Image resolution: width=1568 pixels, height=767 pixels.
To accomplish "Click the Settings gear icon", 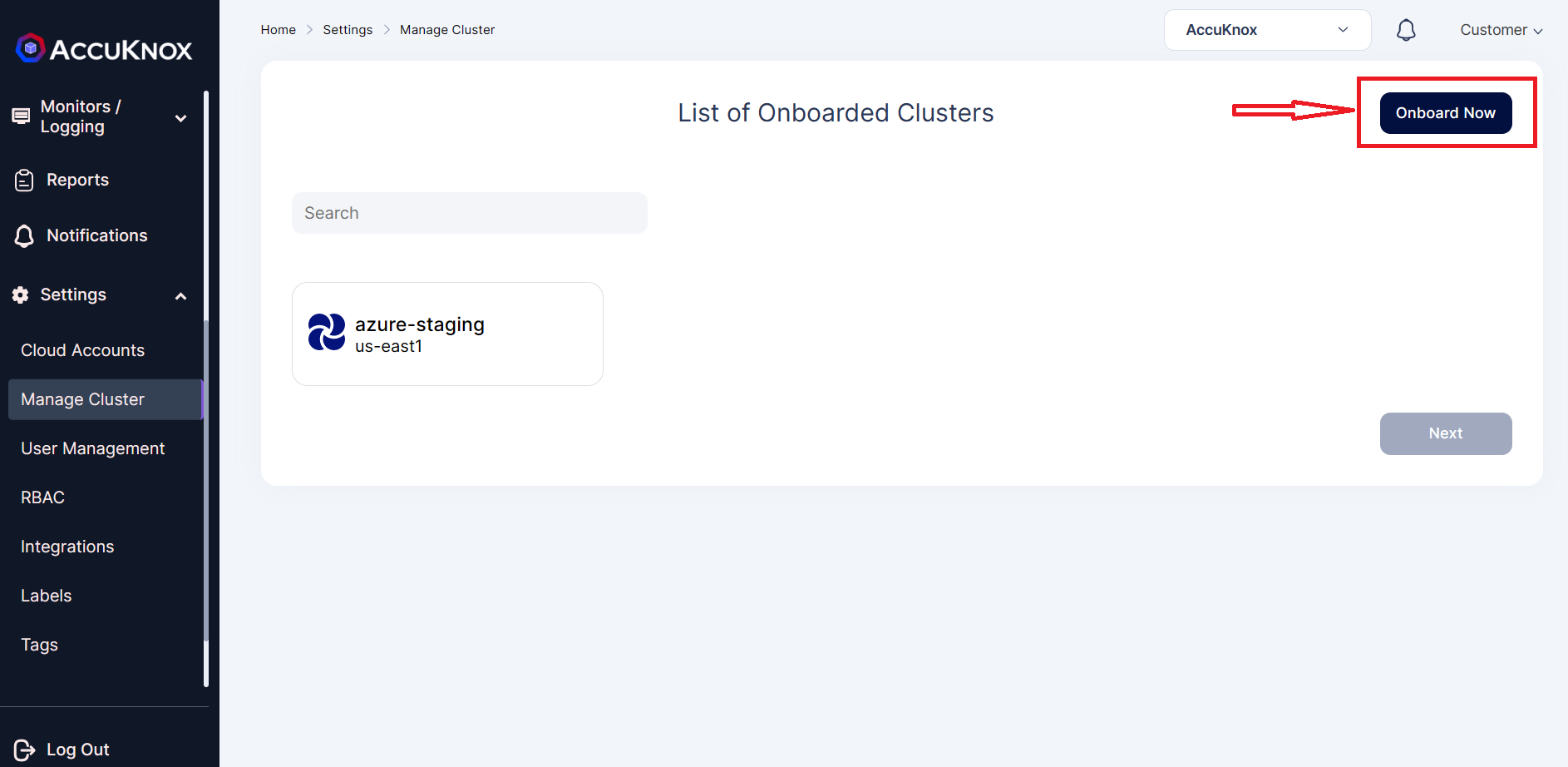I will 21,294.
